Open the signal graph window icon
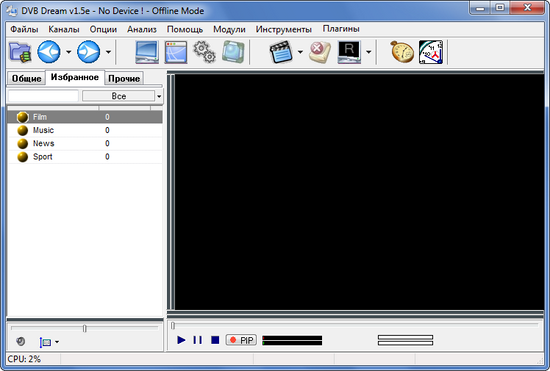The image size is (550, 371). pos(176,52)
